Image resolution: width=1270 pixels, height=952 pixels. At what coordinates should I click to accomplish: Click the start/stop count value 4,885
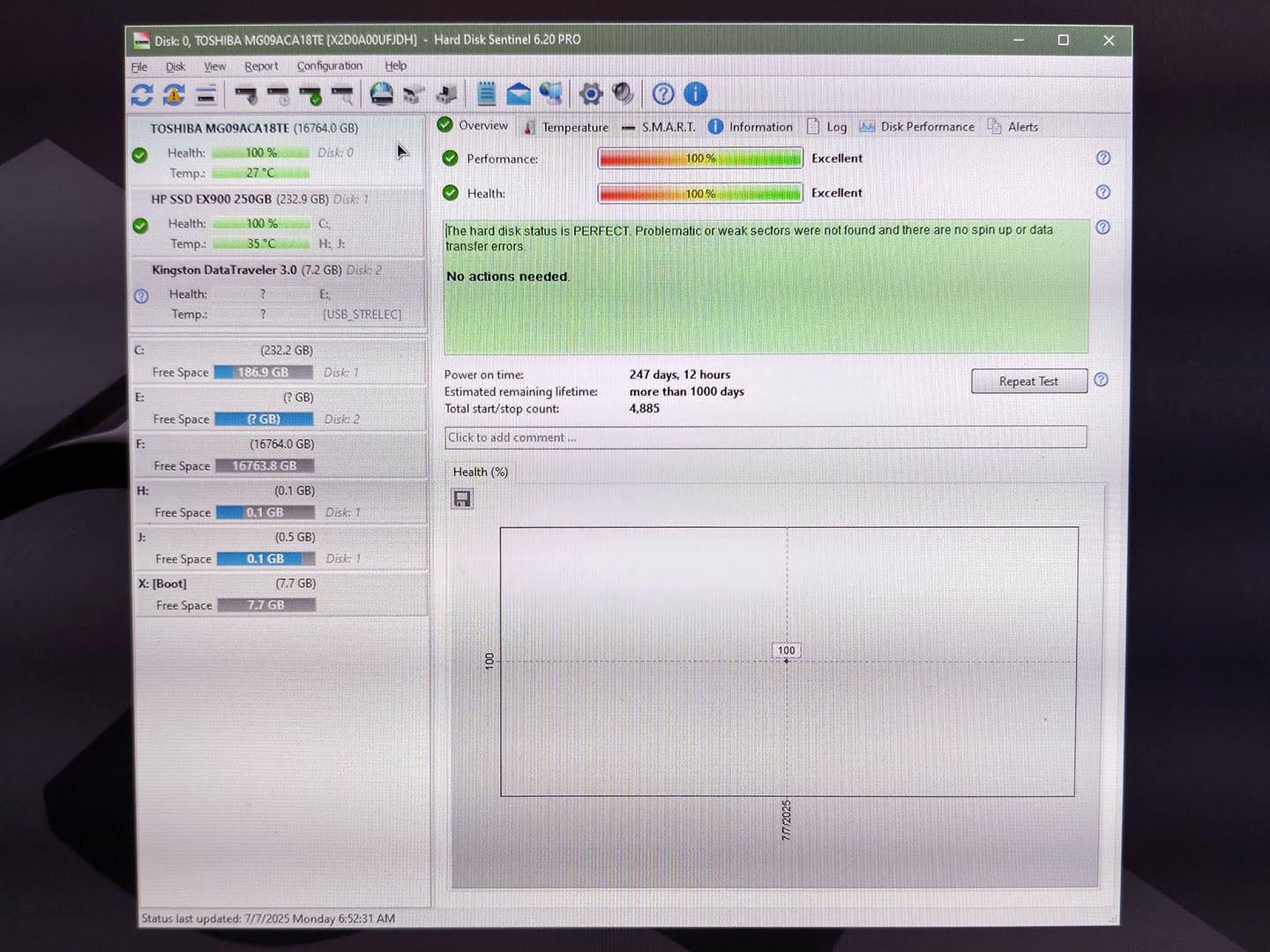click(645, 408)
